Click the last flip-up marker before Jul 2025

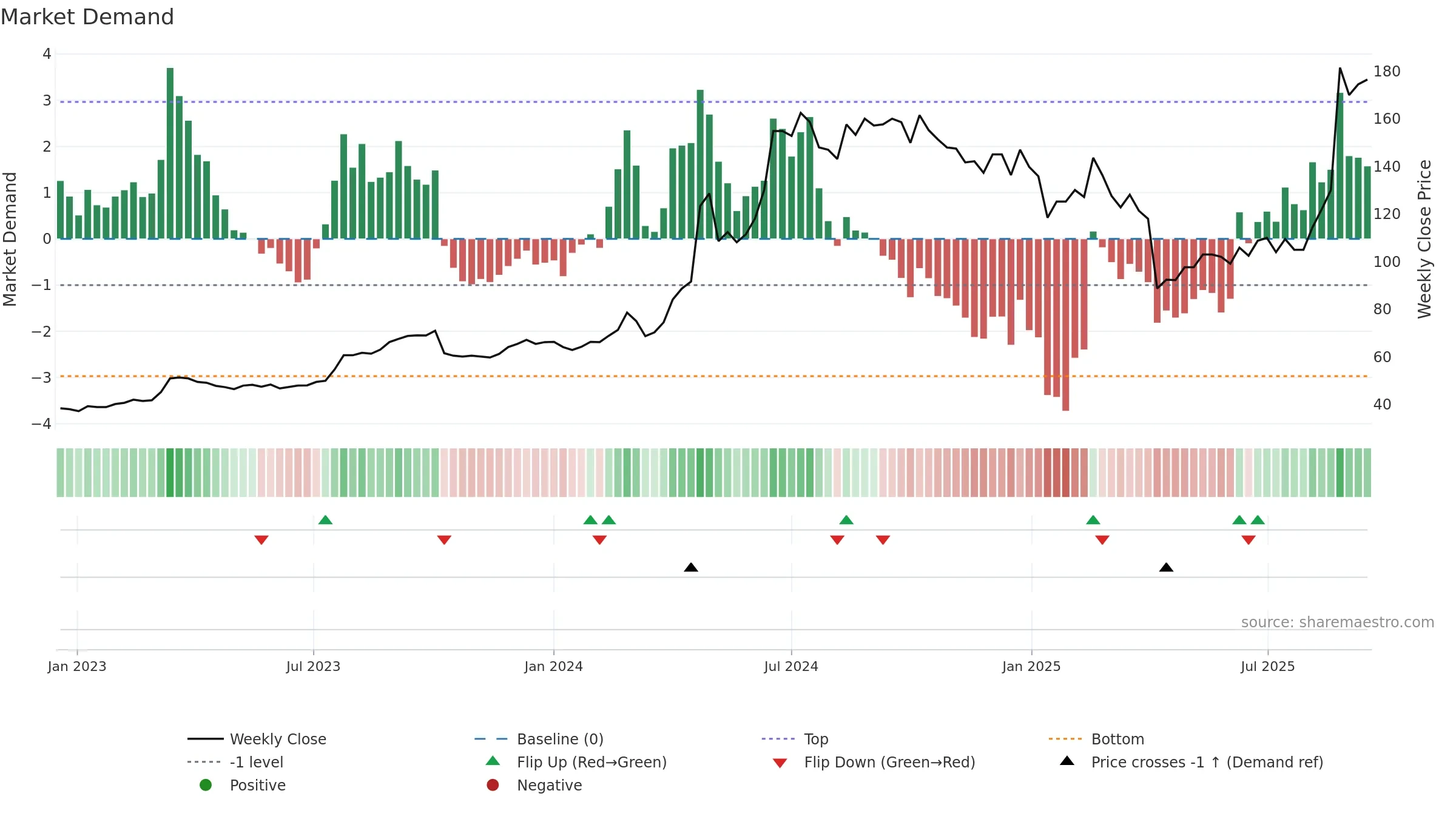pos(1258,520)
